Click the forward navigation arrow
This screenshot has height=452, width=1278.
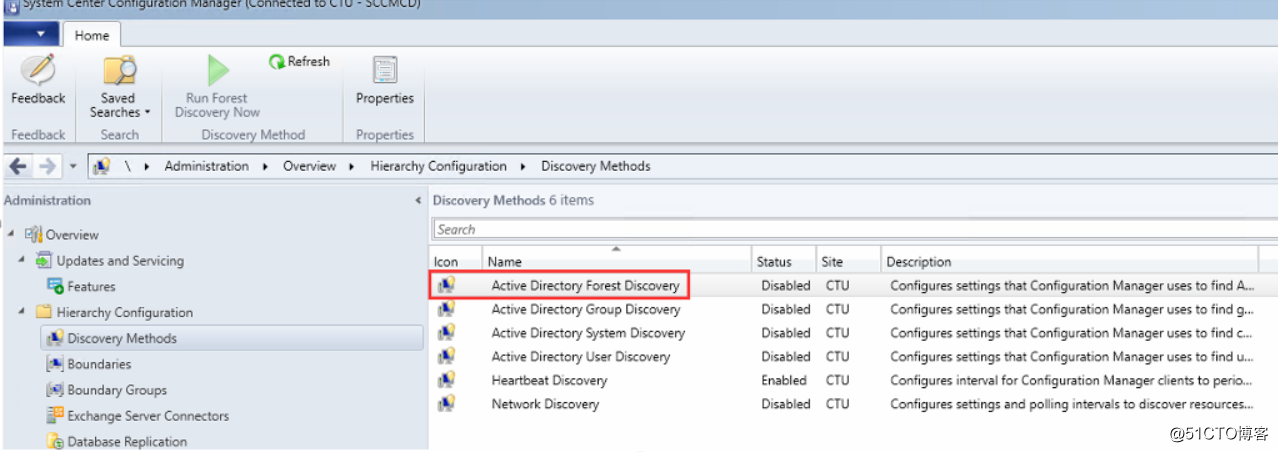click(x=49, y=166)
